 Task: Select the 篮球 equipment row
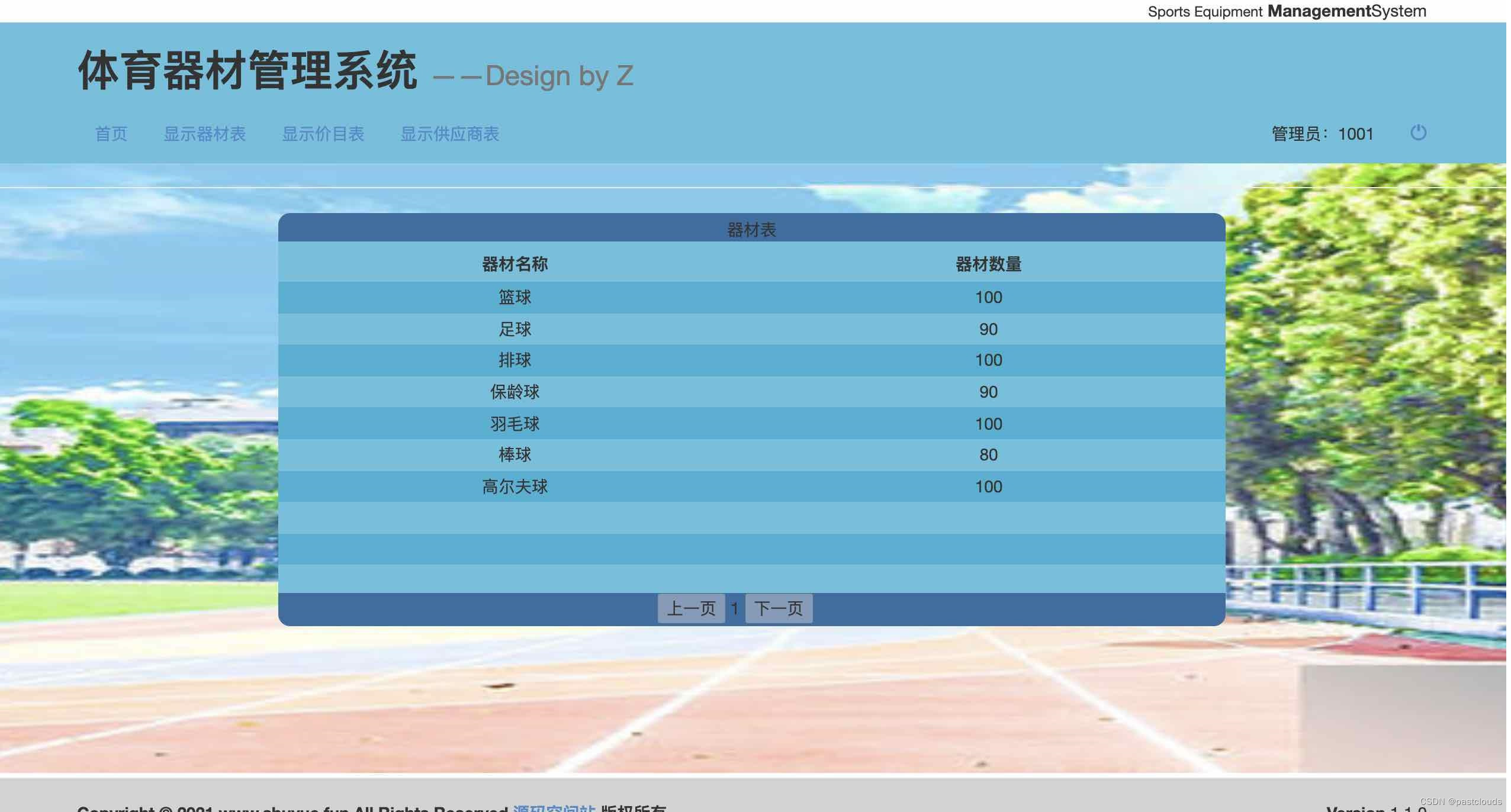(514, 297)
